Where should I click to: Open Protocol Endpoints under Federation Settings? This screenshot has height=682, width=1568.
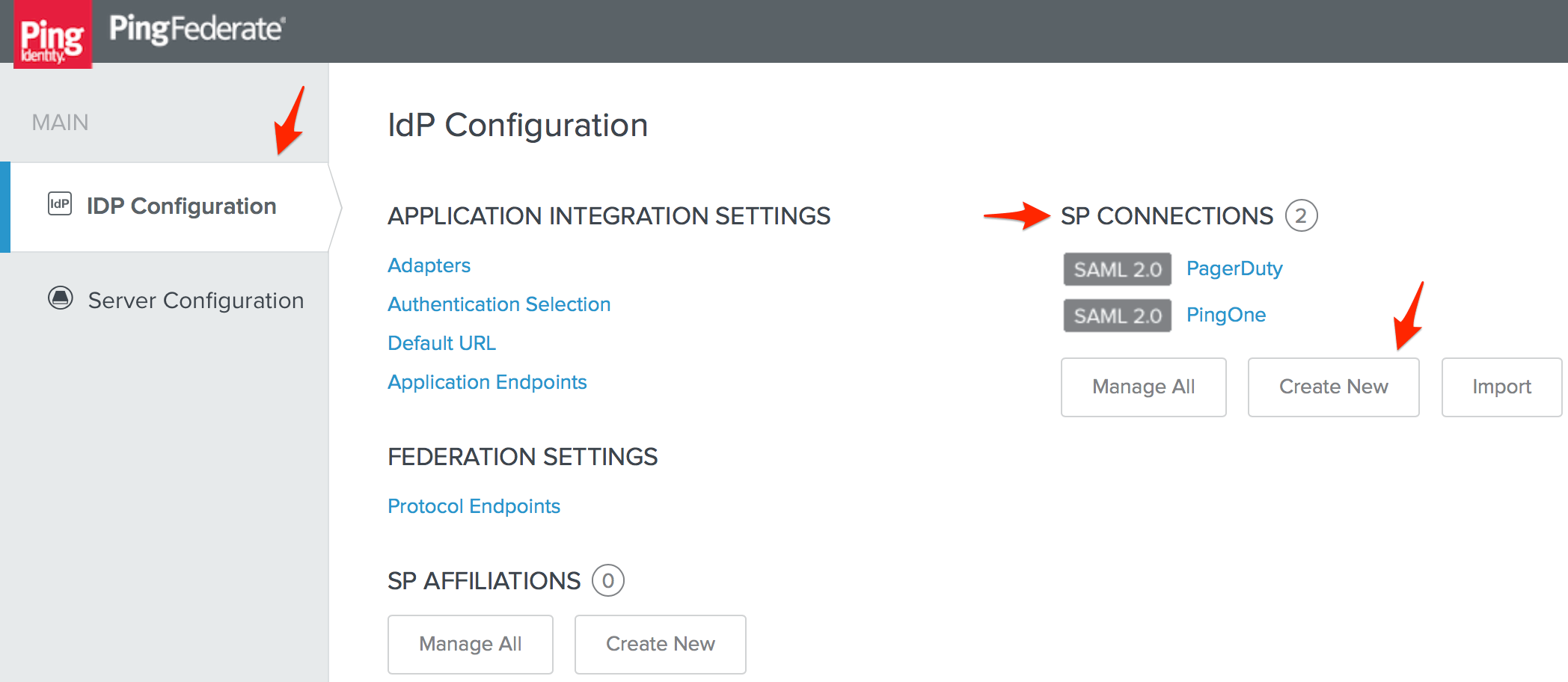pos(474,506)
